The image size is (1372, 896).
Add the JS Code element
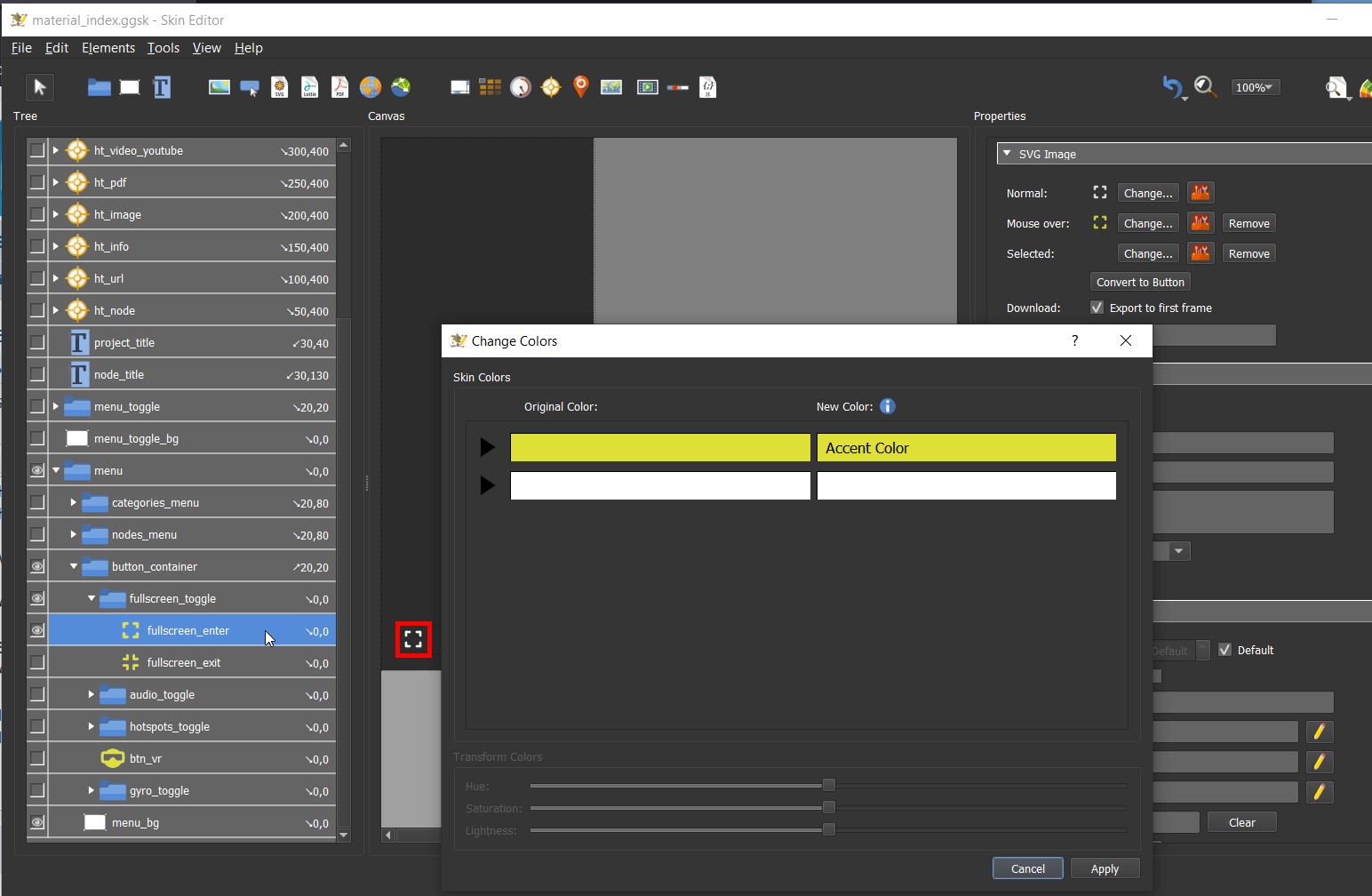tap(708, 87)
